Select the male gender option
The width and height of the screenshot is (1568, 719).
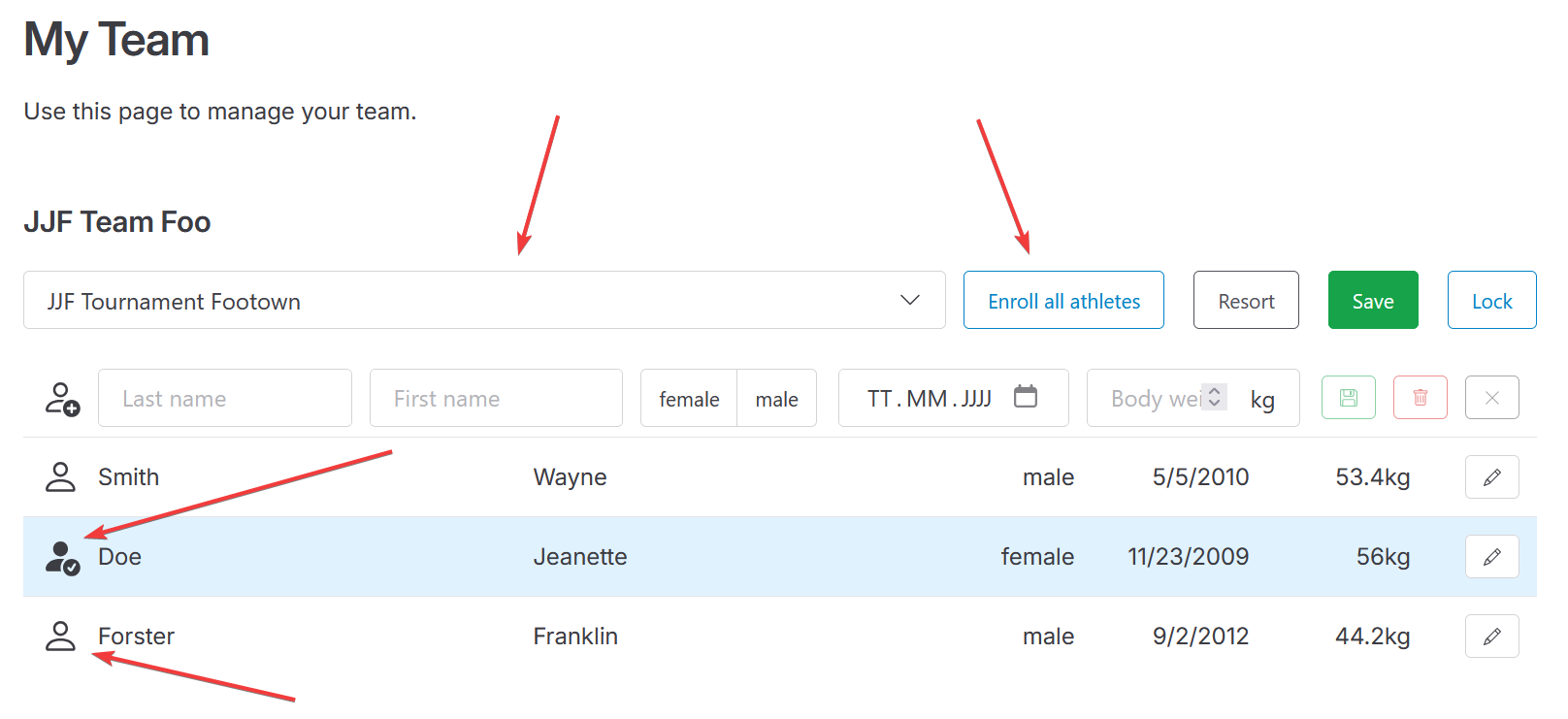pyautogui.click(x=776, y=399)
